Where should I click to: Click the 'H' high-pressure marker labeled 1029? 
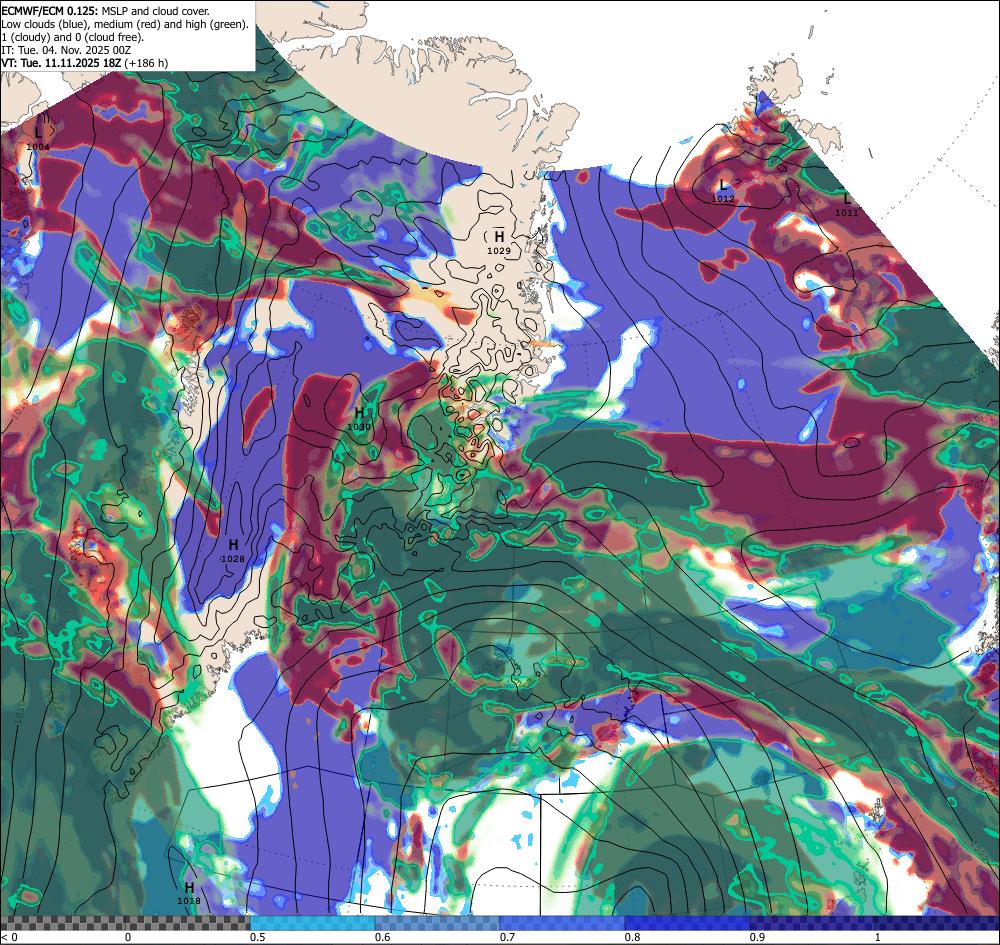coord(499,237)
